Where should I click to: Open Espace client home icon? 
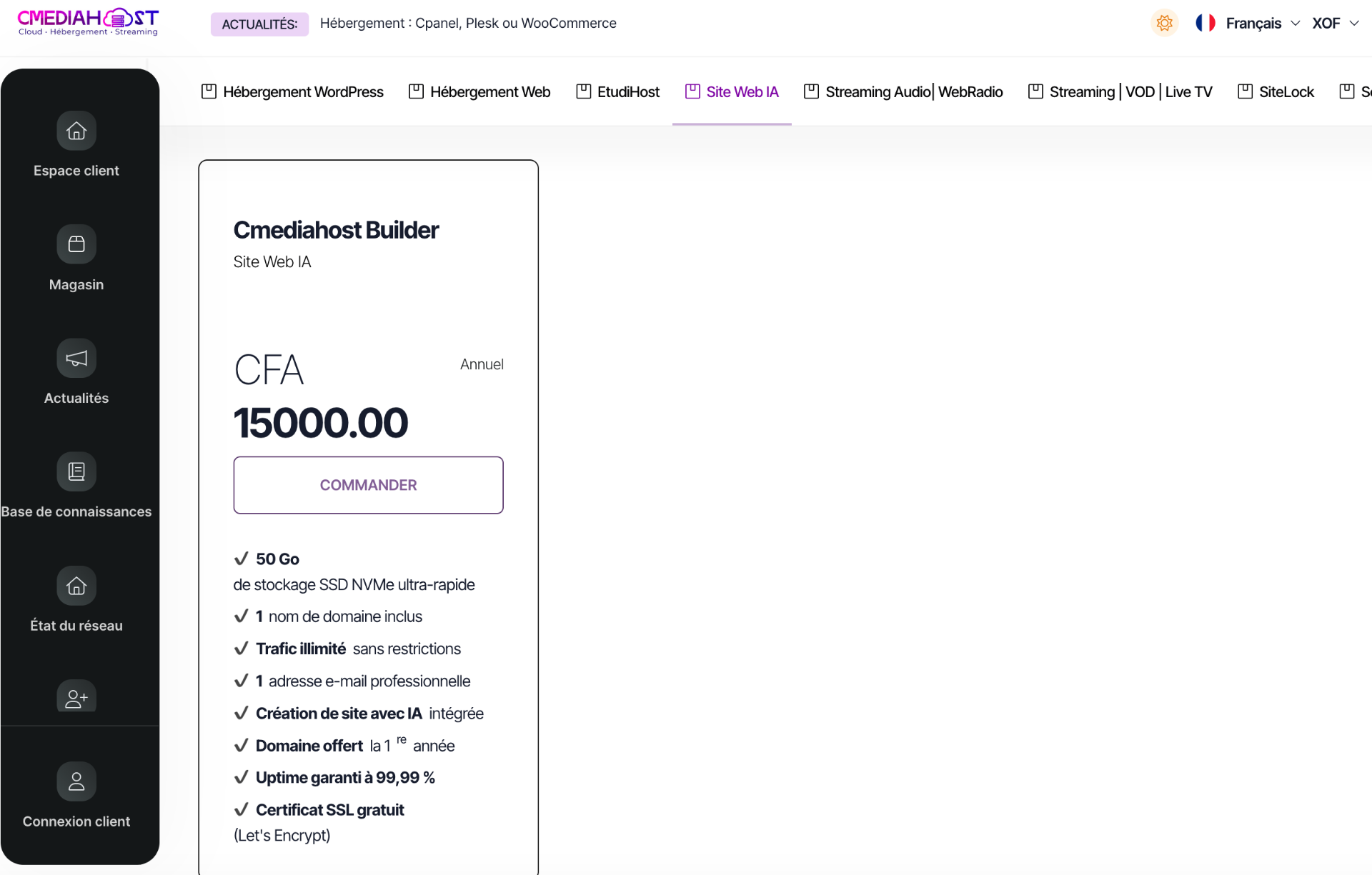tap(76, 131)
